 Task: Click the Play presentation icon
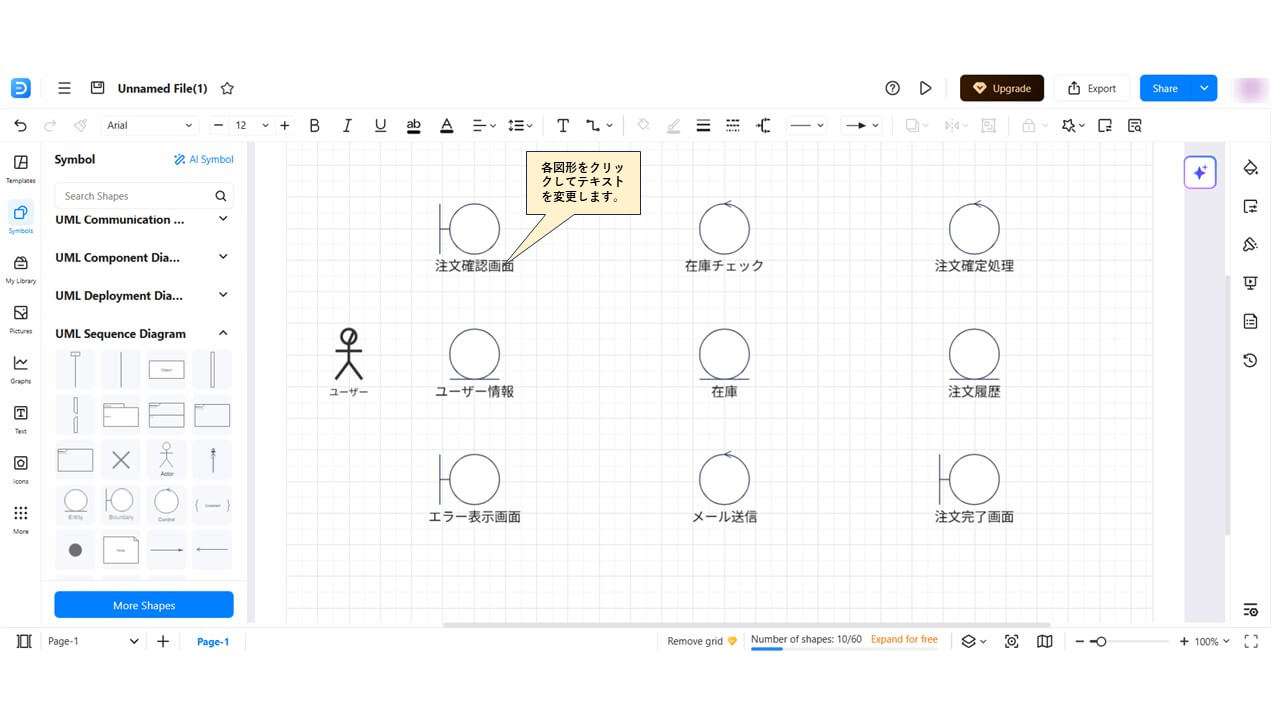(x=926, y=88)
